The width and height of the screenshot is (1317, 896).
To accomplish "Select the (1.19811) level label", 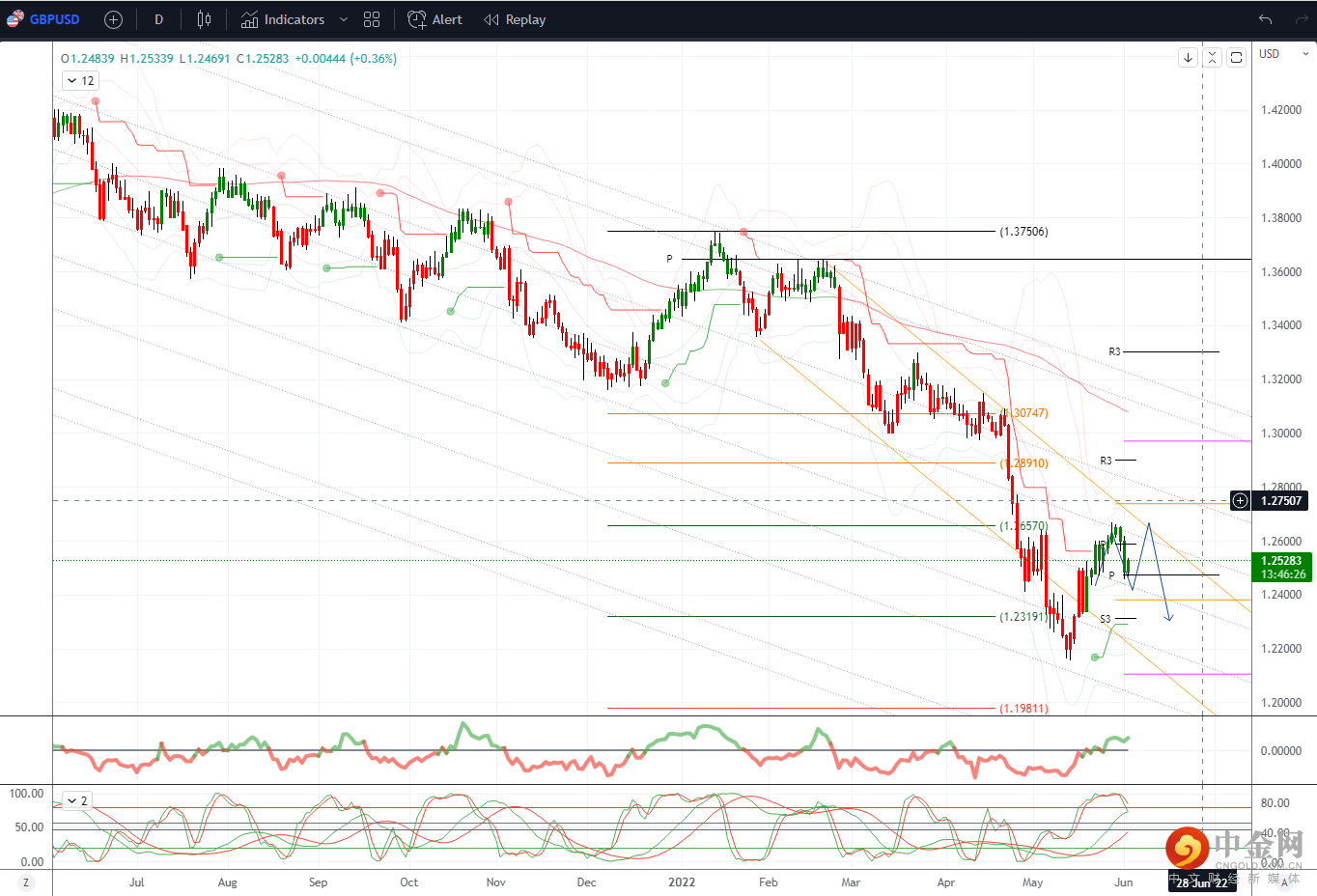I will (x=1023, y=709).
